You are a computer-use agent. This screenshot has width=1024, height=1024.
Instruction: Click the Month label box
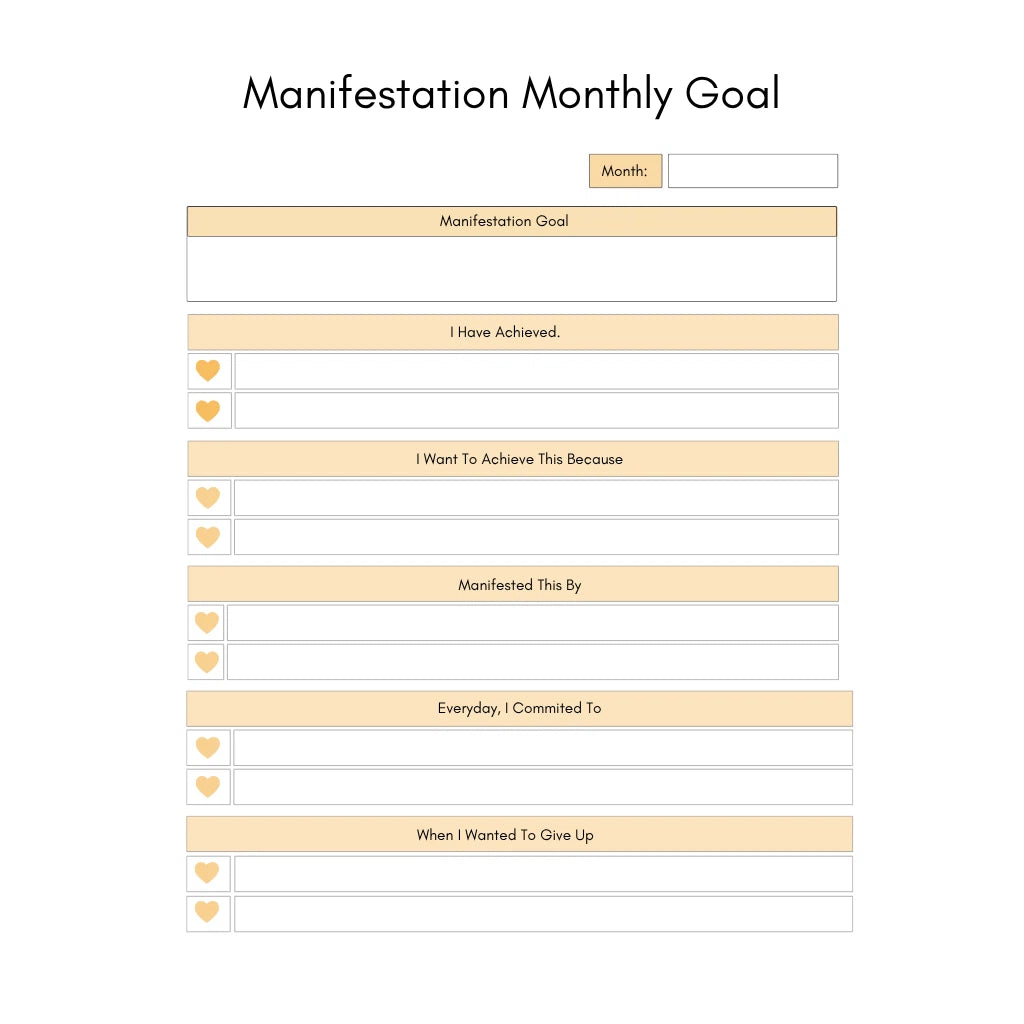tap(624, 171)
